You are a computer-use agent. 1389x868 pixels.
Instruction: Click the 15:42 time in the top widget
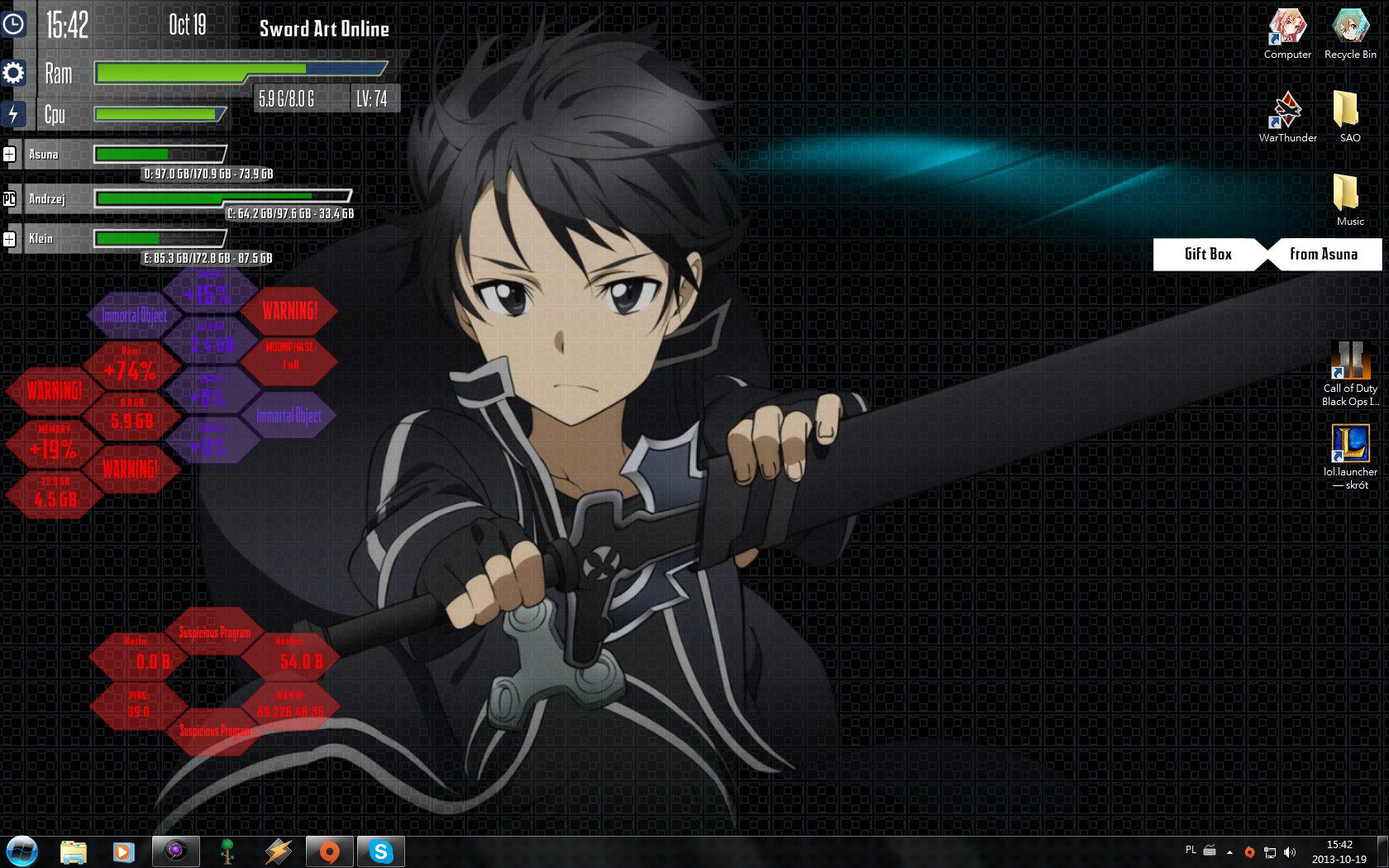[67, 25]
